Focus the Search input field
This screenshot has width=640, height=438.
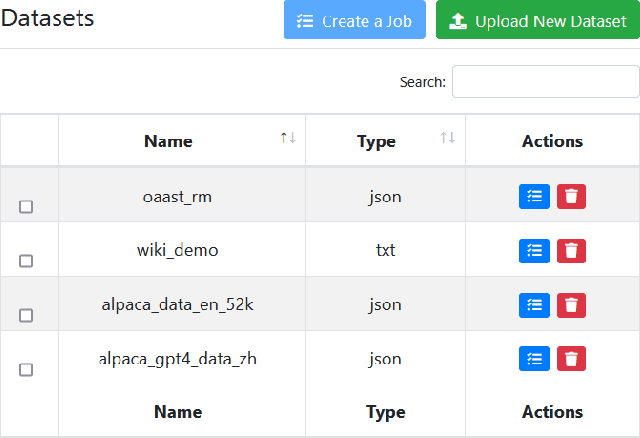coord(545,82)
